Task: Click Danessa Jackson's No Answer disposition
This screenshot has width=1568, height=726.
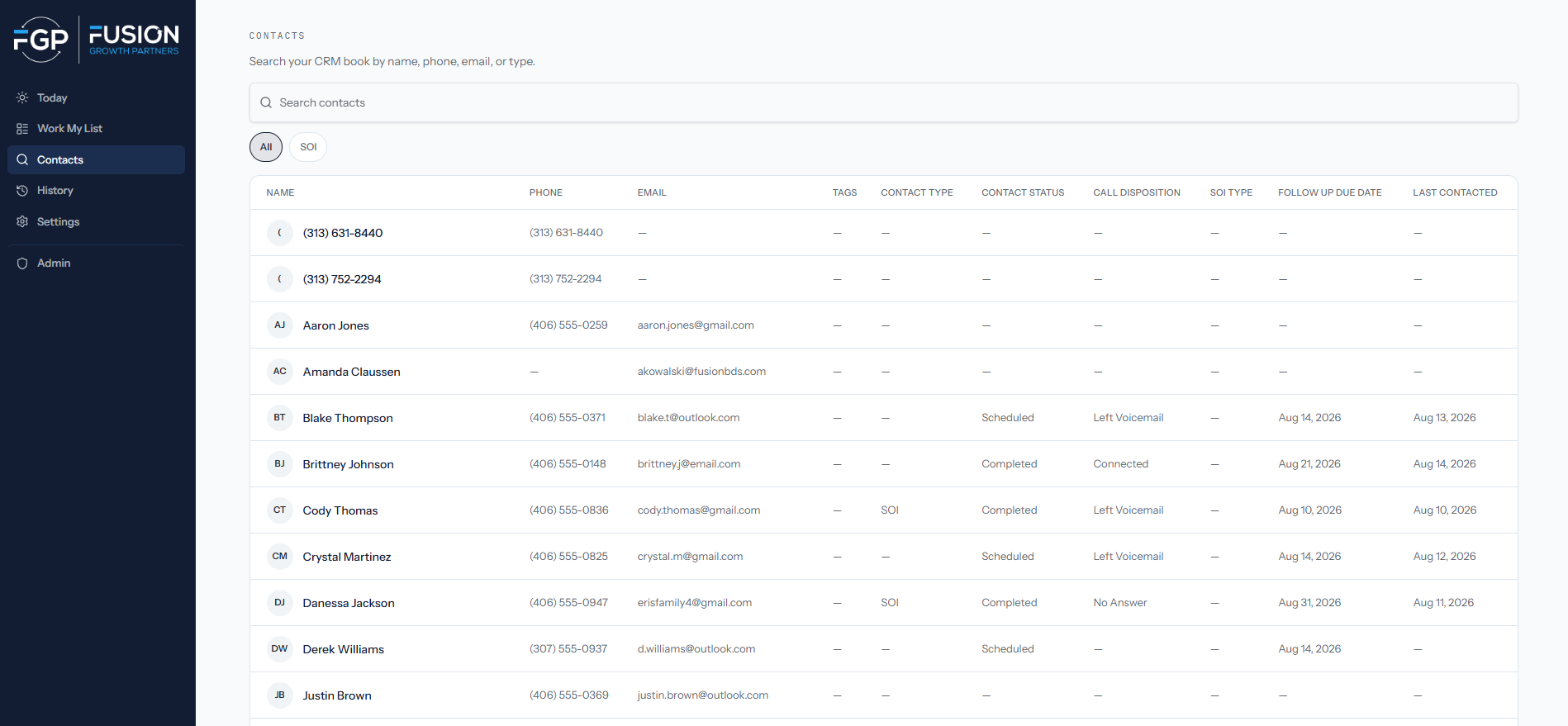Action: coord(1120,603)
